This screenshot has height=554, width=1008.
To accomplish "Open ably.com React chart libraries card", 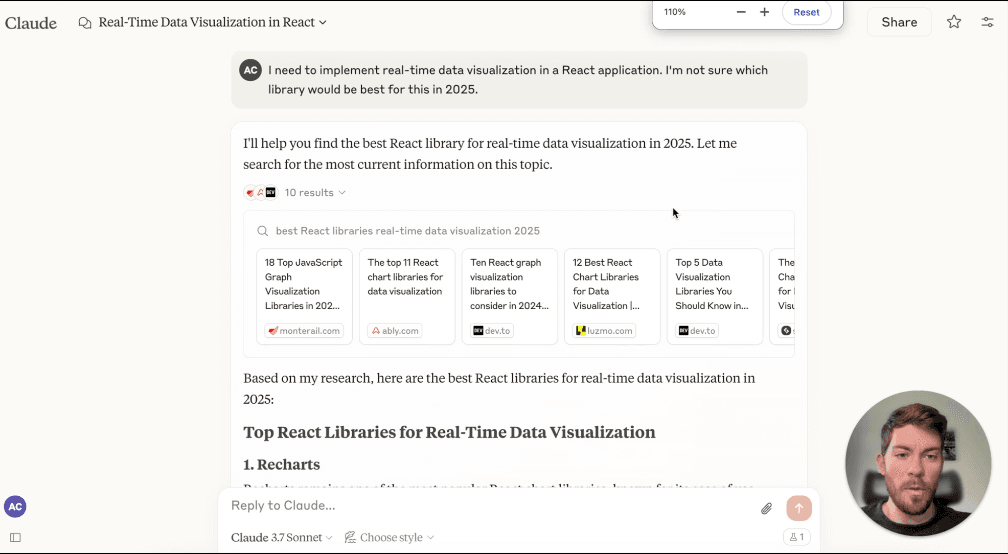I will tap(407, 296).
